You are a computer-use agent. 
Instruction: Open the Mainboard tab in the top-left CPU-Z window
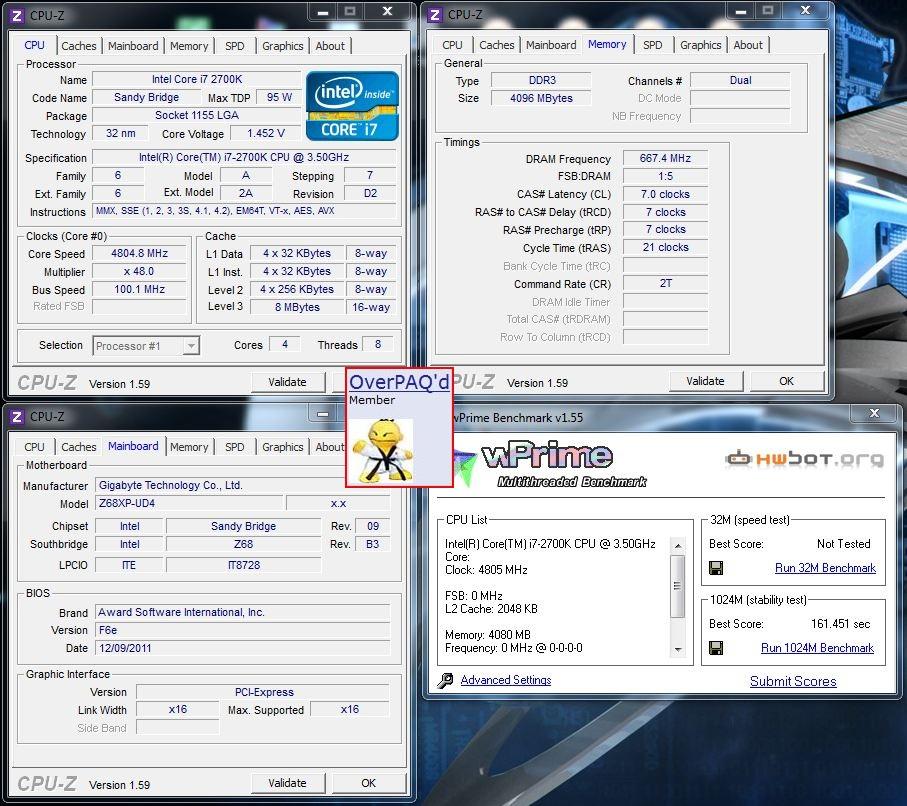(x=133, y=46)
